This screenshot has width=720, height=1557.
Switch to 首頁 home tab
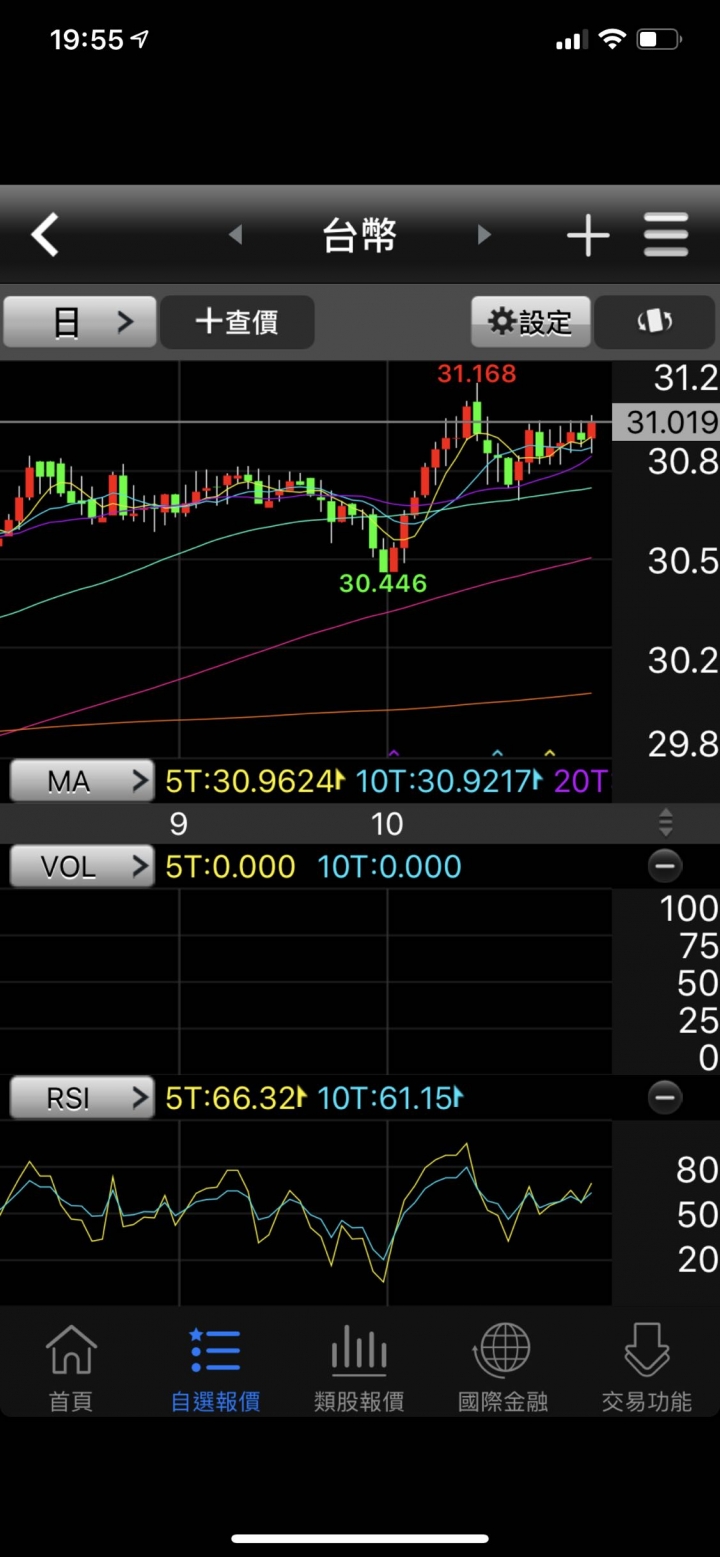(71, 1367)
